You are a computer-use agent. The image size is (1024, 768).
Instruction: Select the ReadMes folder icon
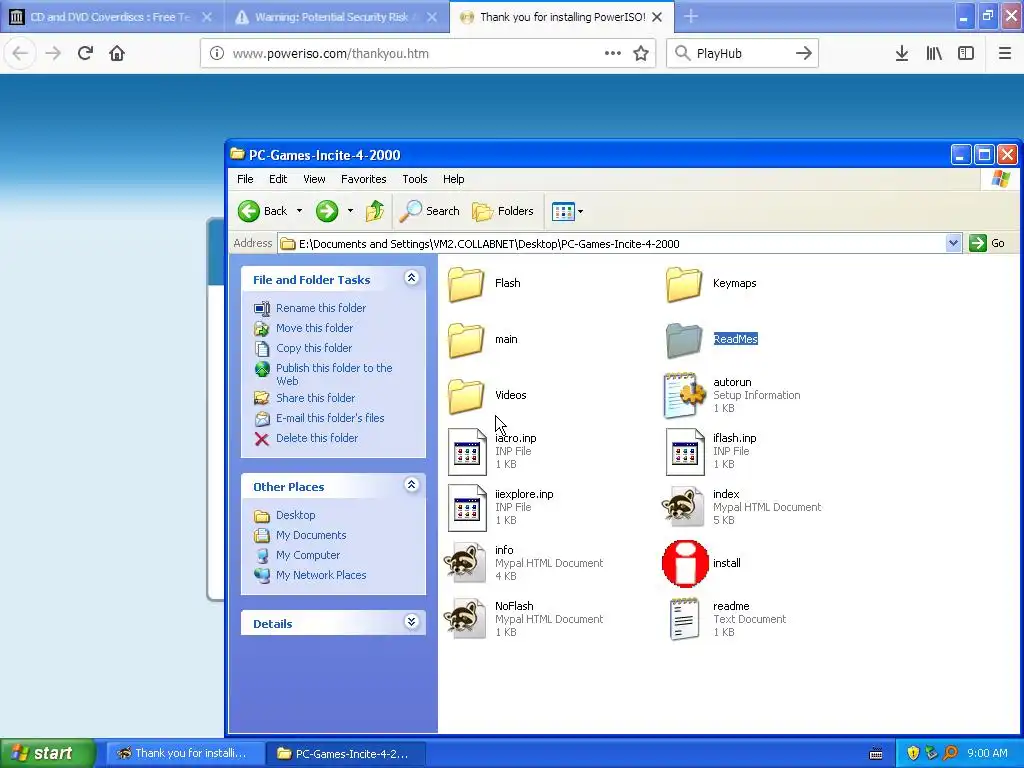[684, 340]
